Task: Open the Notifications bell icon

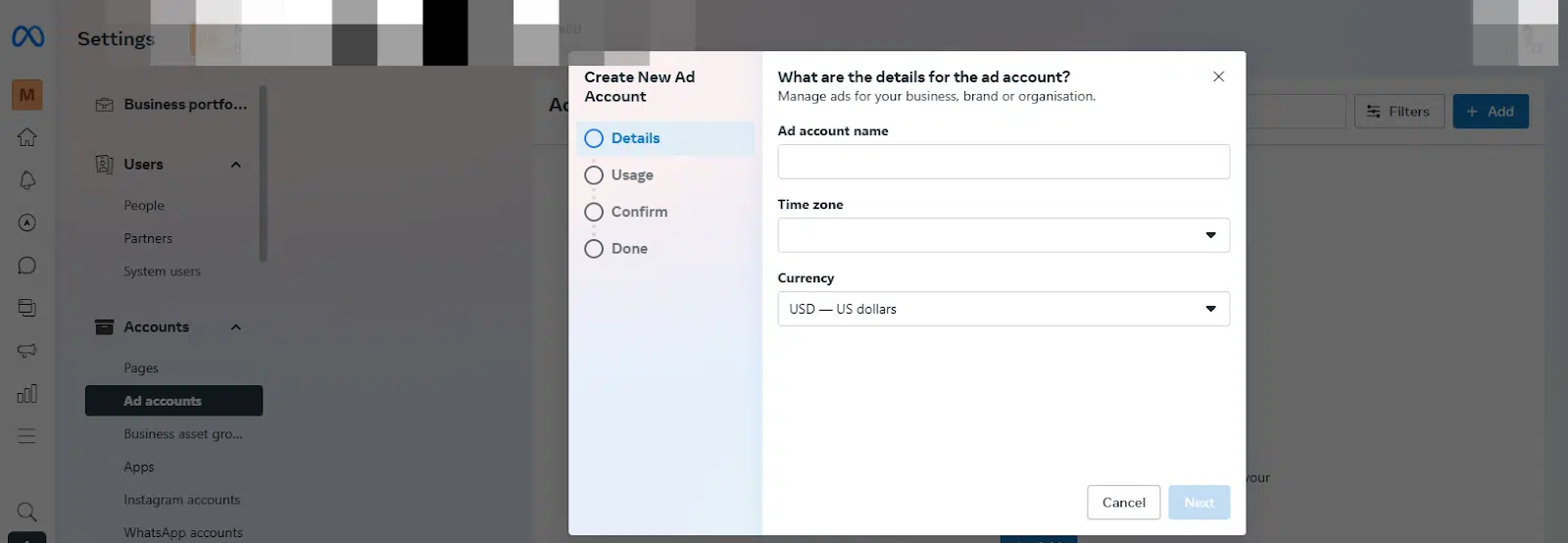Action: tap(27, 180)
